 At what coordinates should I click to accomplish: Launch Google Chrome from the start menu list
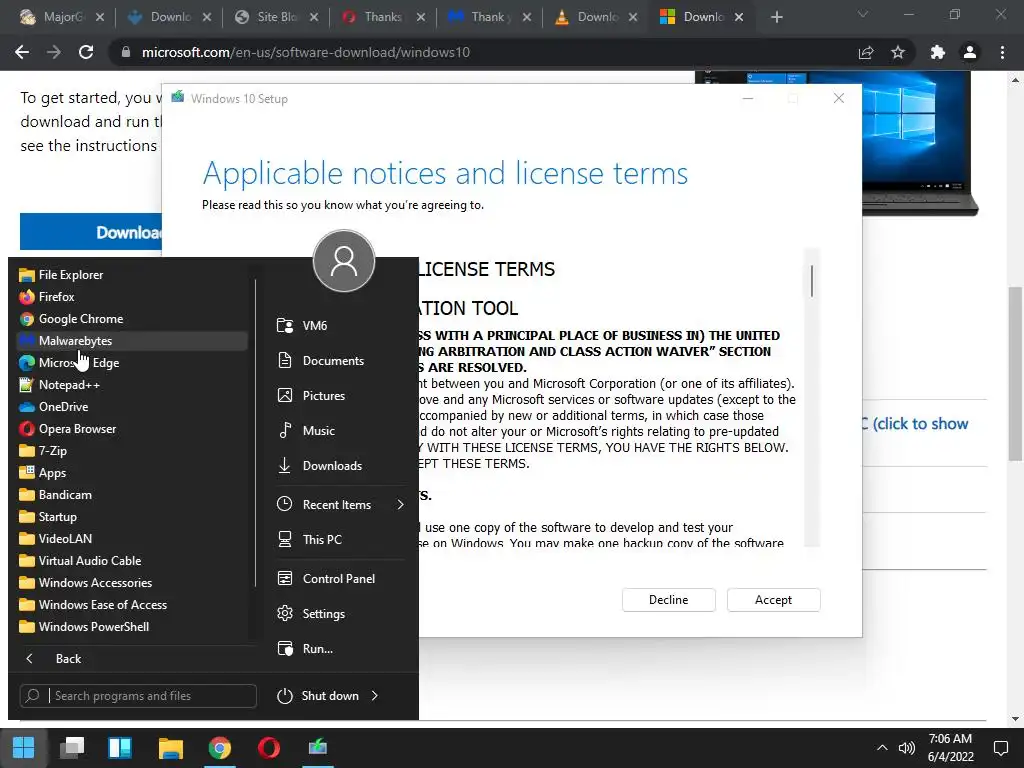pos(131,319)
